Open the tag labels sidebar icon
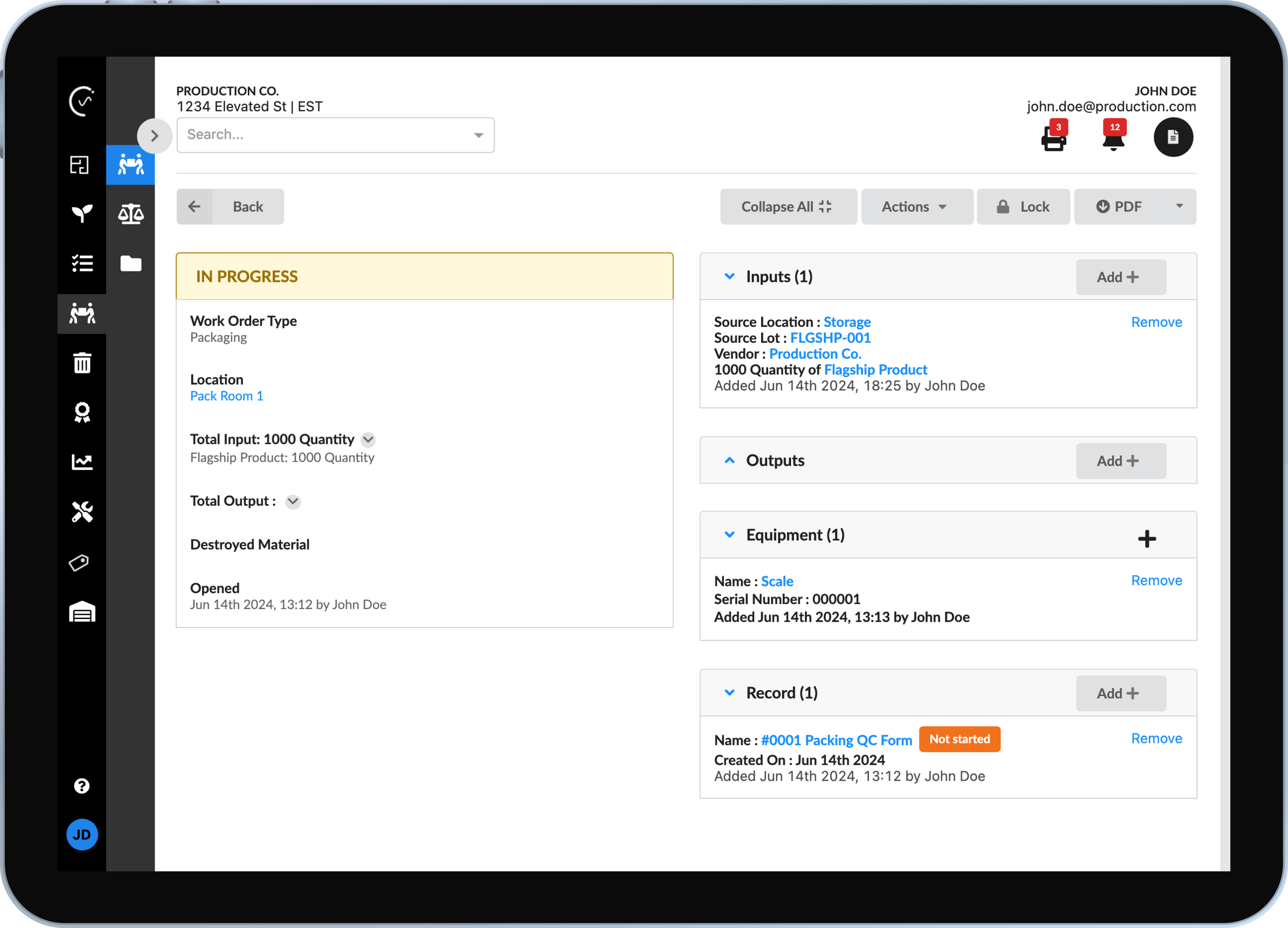1288x928 pixels. [82, 562]
